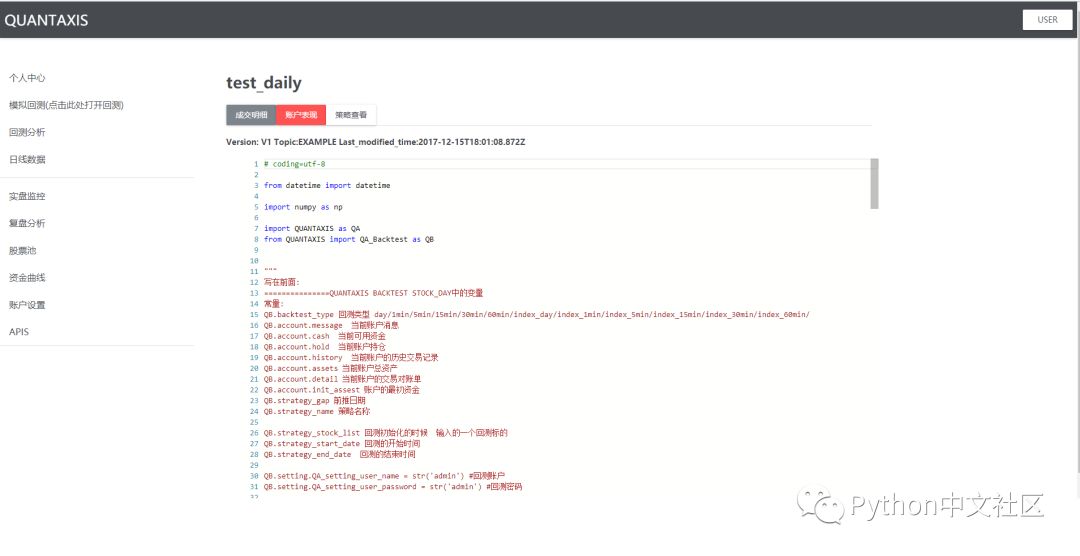1080x556 pixels.
Task: Click the Version V1 Topic:EXAMPLE info line
Action: pos(375,142)
